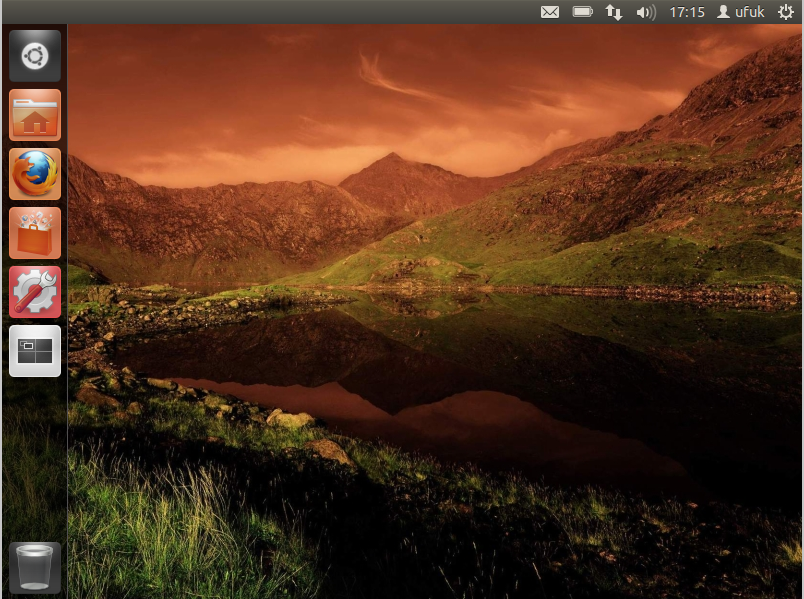Open the Ubuntu Software Center

34,232
